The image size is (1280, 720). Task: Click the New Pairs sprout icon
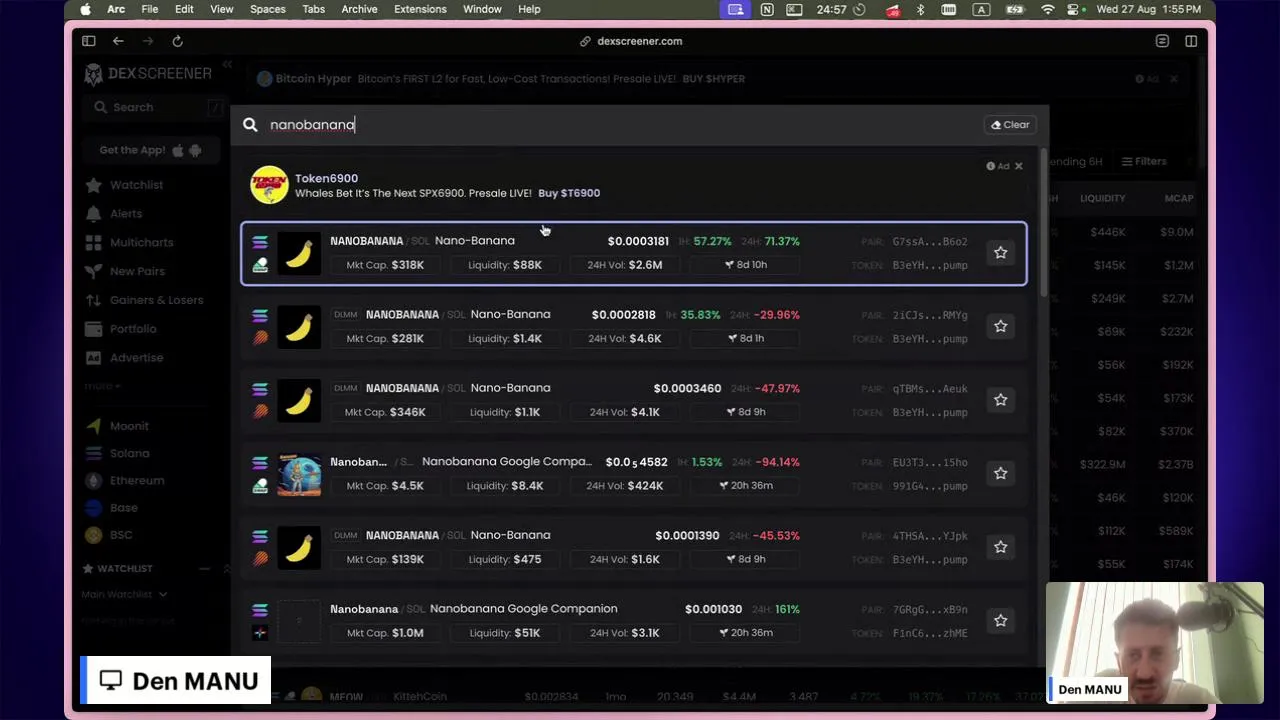(x=93, y=271)
